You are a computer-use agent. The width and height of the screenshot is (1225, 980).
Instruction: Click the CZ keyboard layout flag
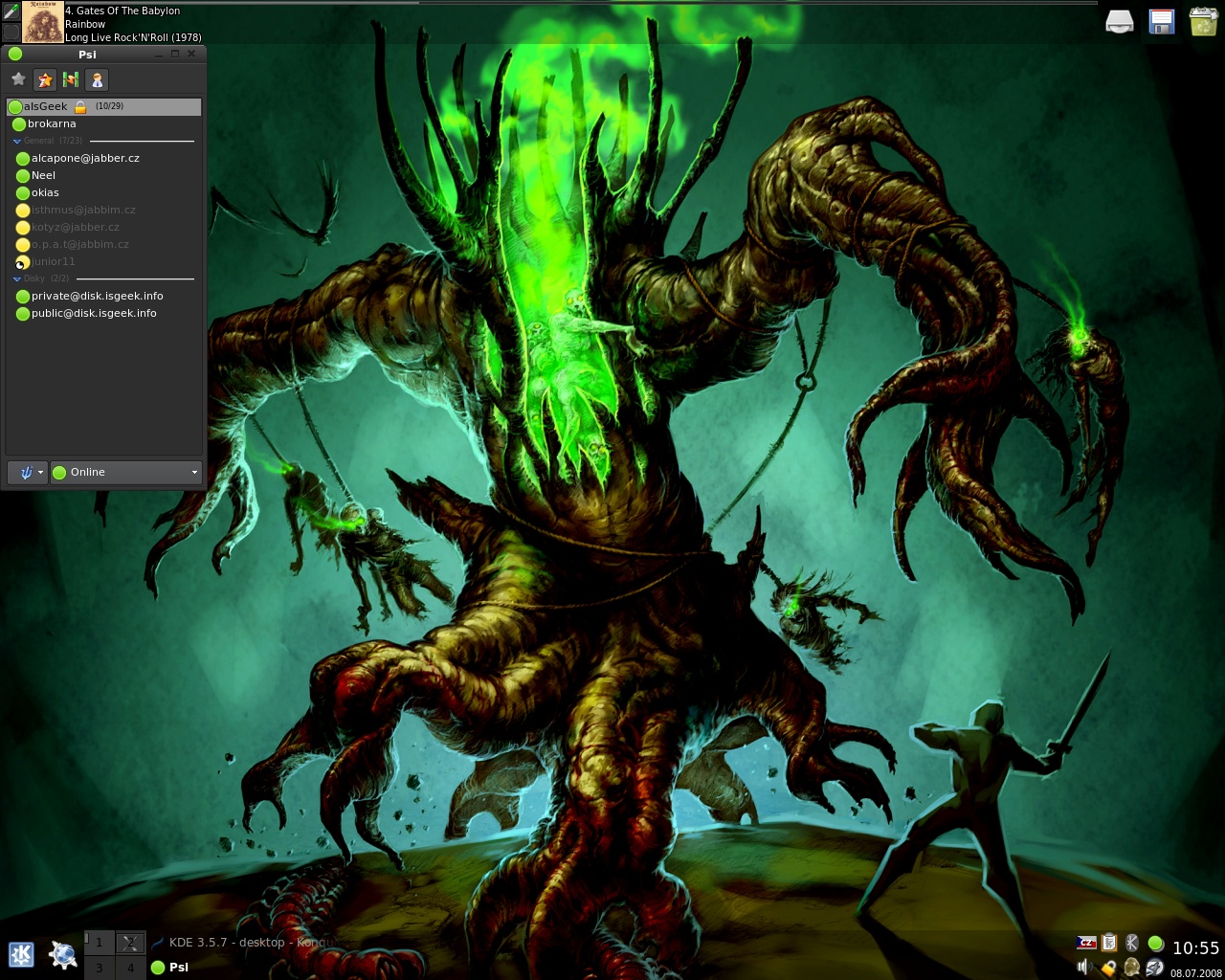pos(1086,944)
